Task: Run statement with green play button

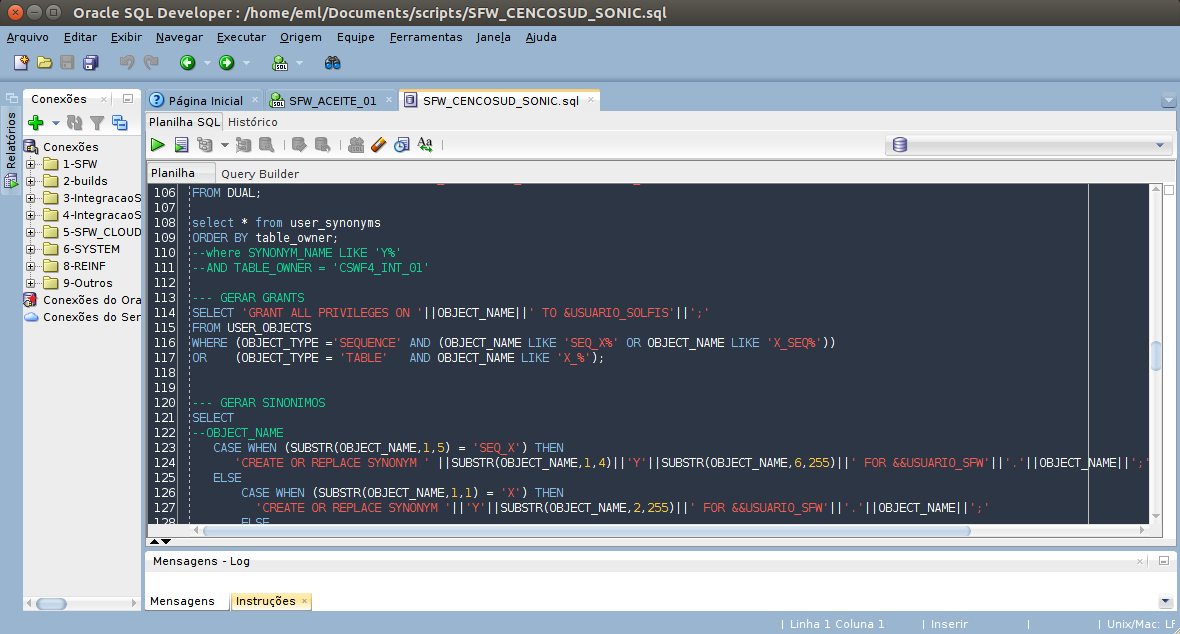Action: pyautogui.click(x=157, y=145)
